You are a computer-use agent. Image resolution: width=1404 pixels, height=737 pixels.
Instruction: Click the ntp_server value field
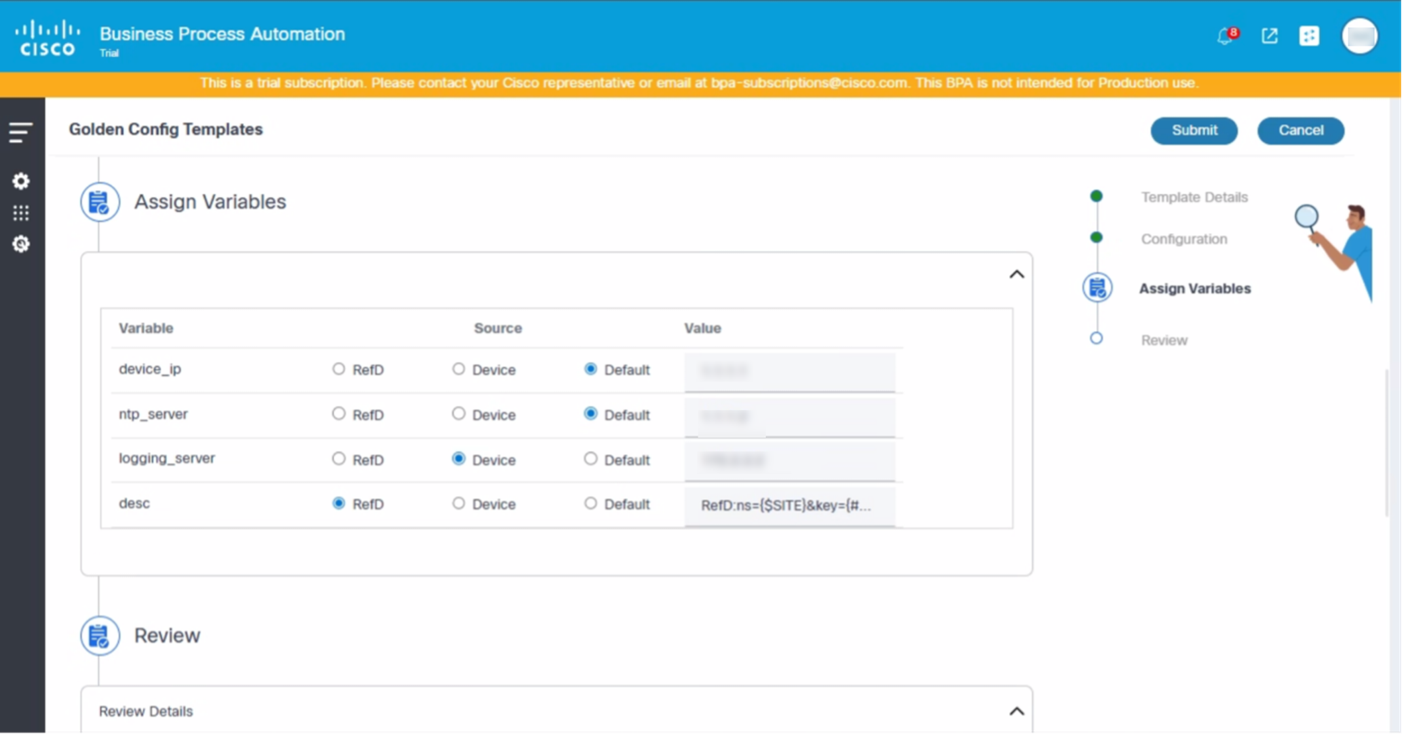[x=790, y=416]
